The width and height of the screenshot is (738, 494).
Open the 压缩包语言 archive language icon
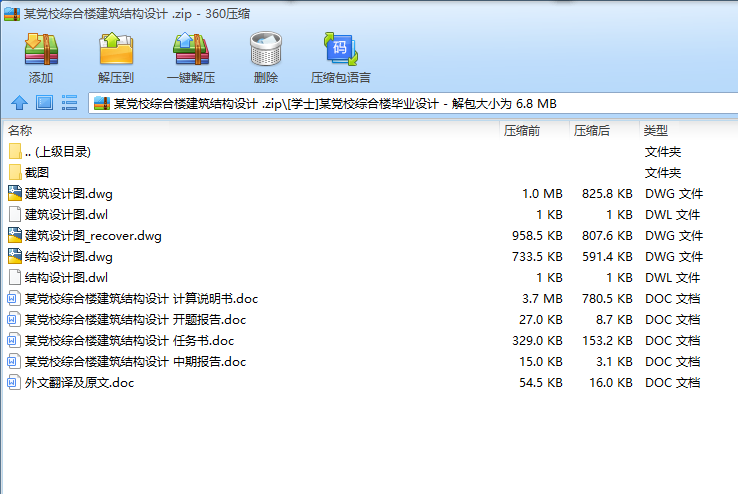[340, 48]
